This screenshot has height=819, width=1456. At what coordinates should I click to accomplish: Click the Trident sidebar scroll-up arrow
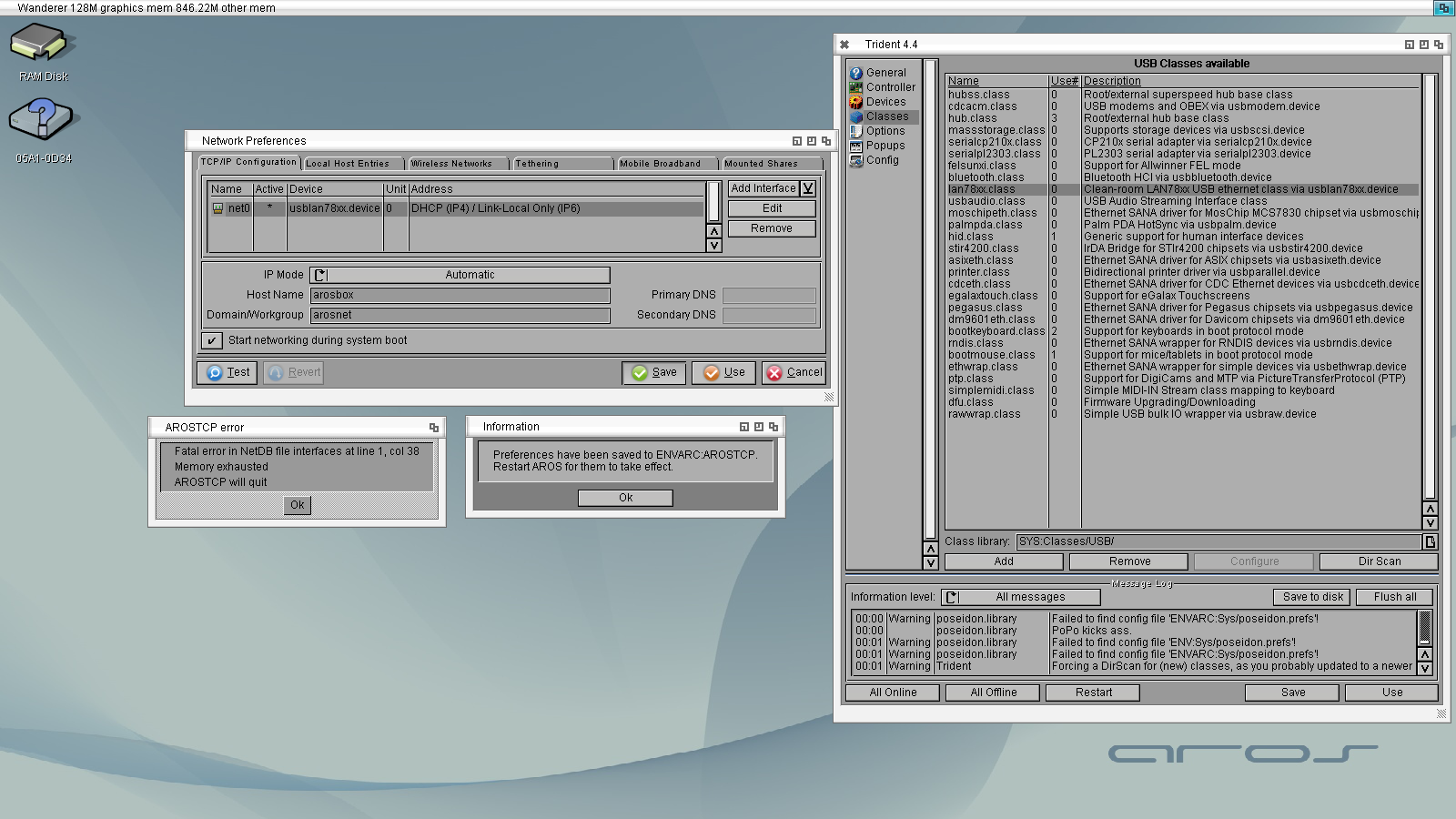coord(930,549)
